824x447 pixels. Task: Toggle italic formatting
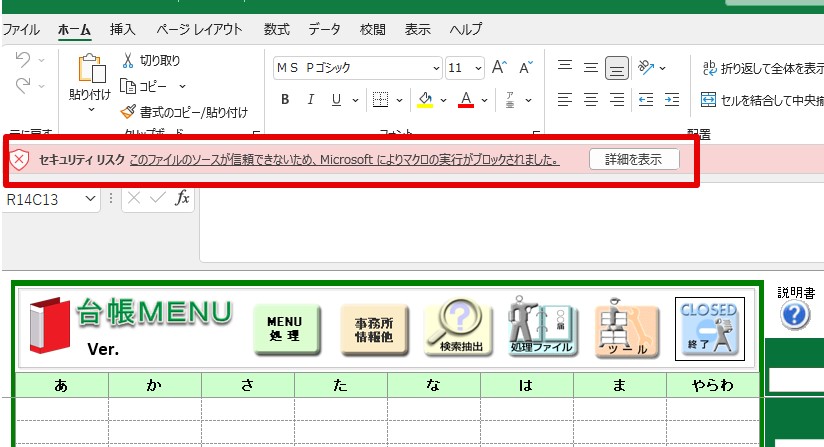310,100
